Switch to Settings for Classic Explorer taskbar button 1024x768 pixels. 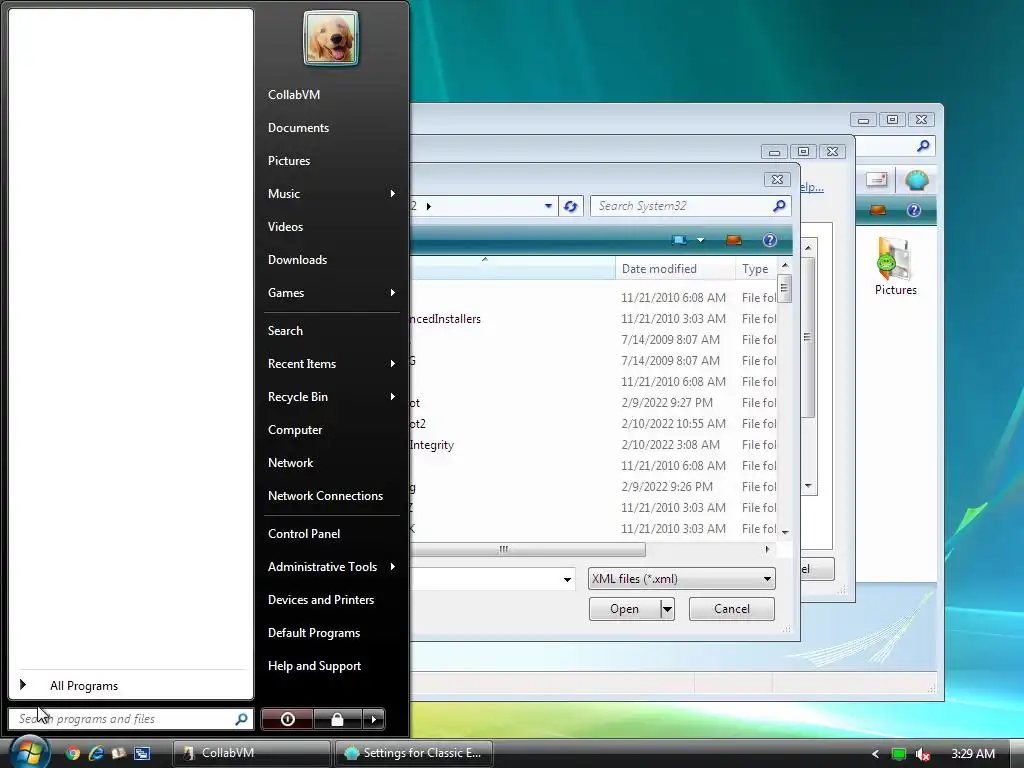pos(413,753)
